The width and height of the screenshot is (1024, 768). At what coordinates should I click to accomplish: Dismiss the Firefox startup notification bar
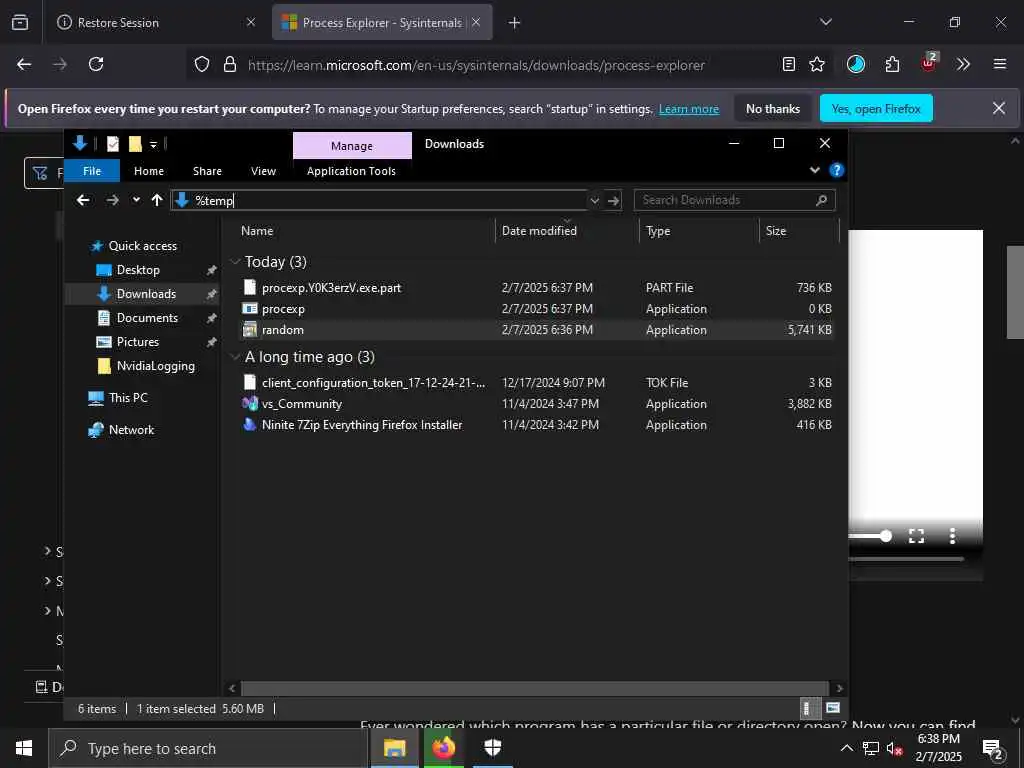[x=999, y=108]
